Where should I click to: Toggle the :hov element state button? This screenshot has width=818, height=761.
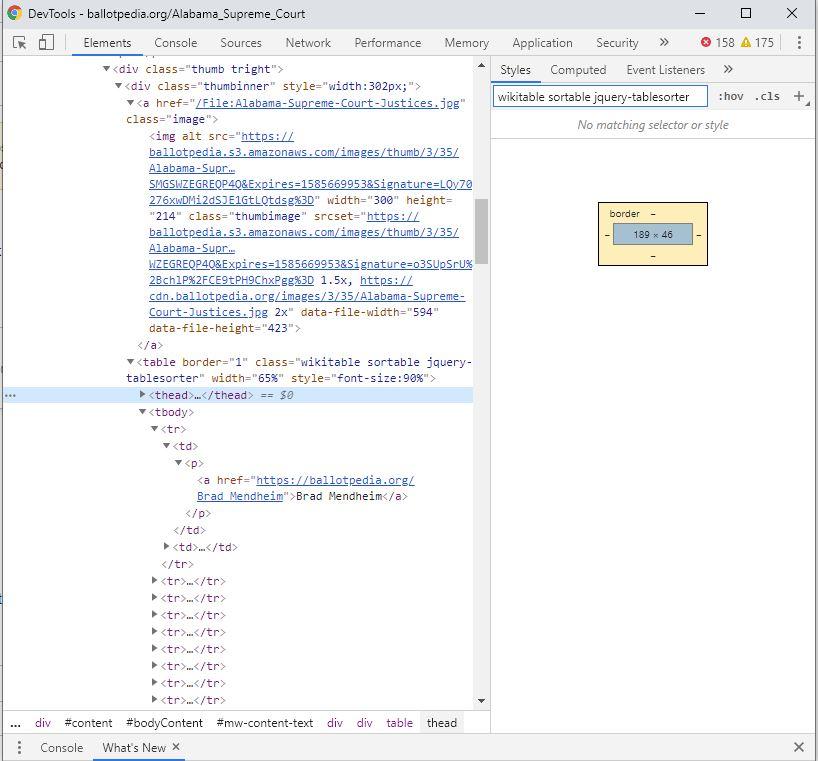pyautogui.click(x=731, y=97)
